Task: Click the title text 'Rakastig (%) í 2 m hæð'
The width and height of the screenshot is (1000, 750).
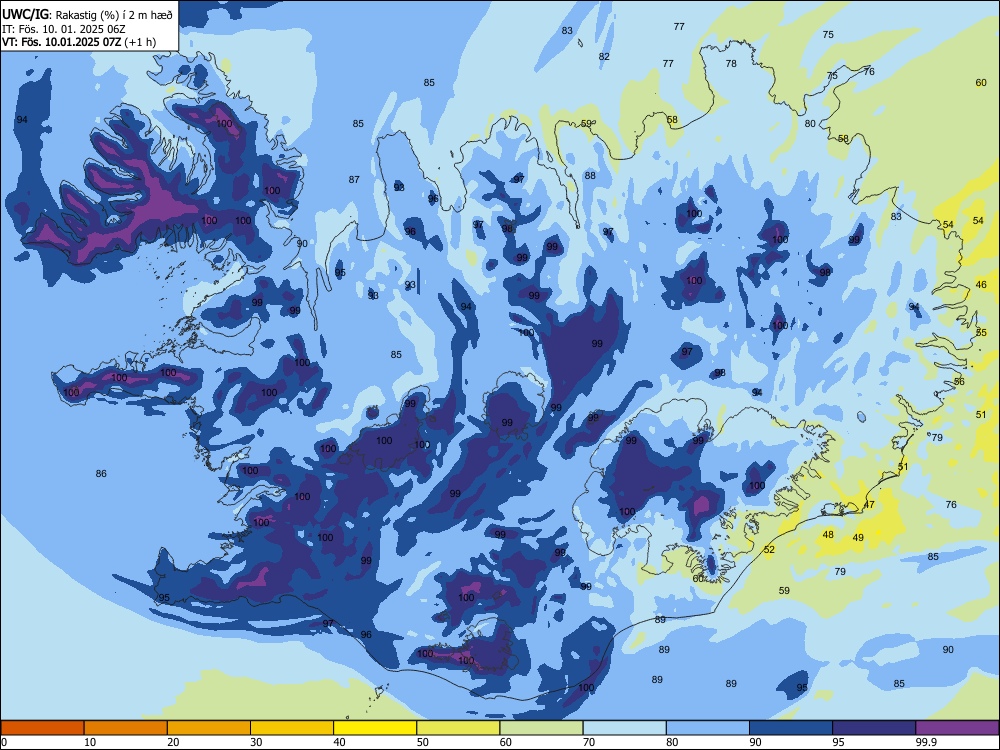Action: point(114,15)
